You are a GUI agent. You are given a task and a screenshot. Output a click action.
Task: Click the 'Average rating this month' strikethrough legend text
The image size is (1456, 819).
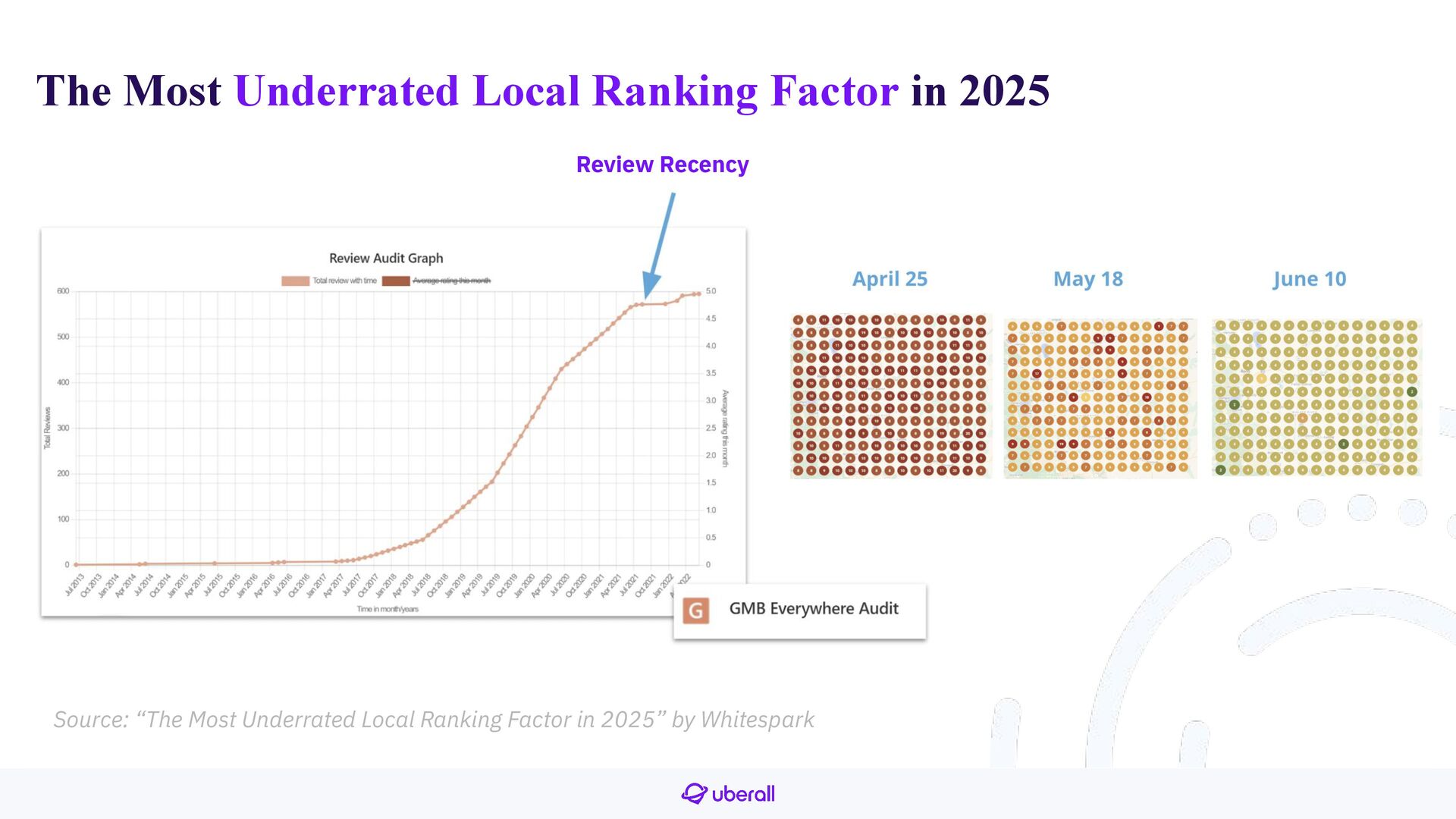pos(451,281)
